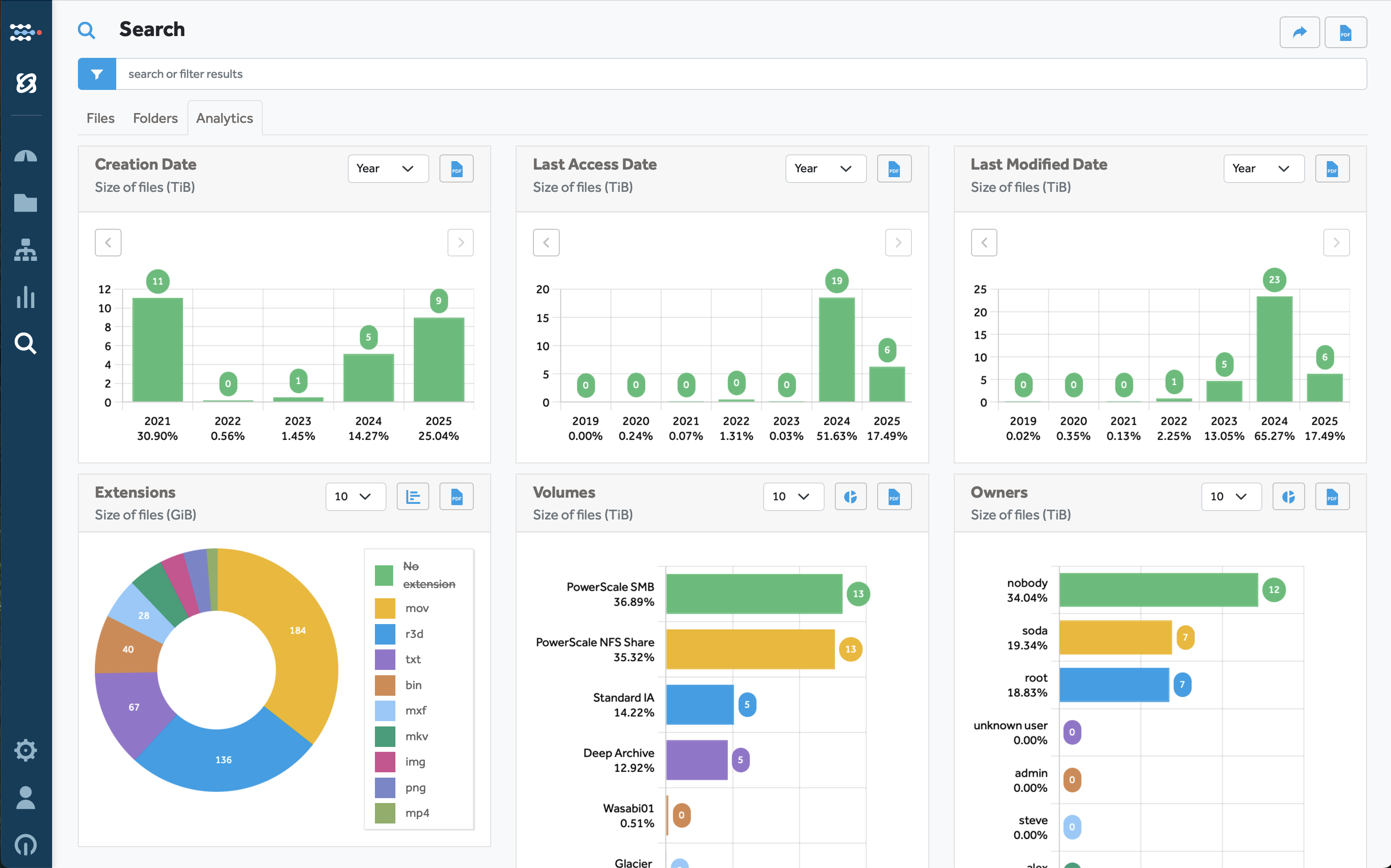Open the settings gear in sidebar
This screenshot has height=868, width=1391.
tap(25, 750)
